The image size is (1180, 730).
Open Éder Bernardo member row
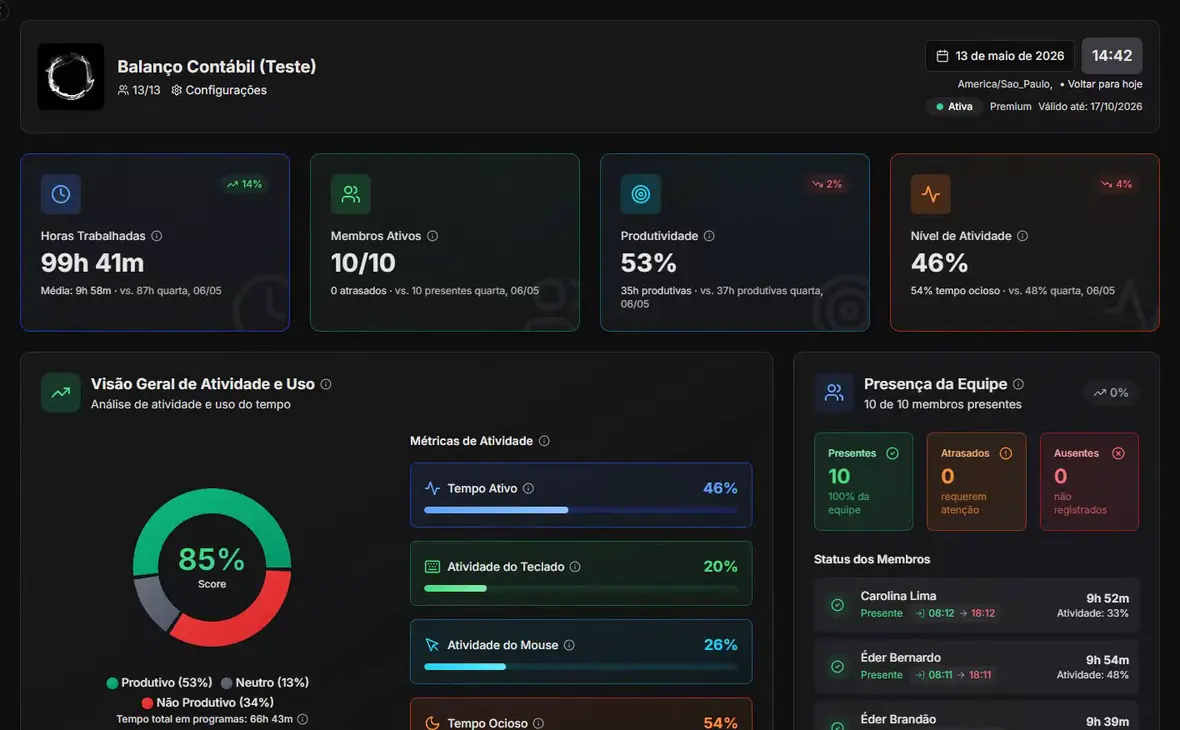point(976,667)
